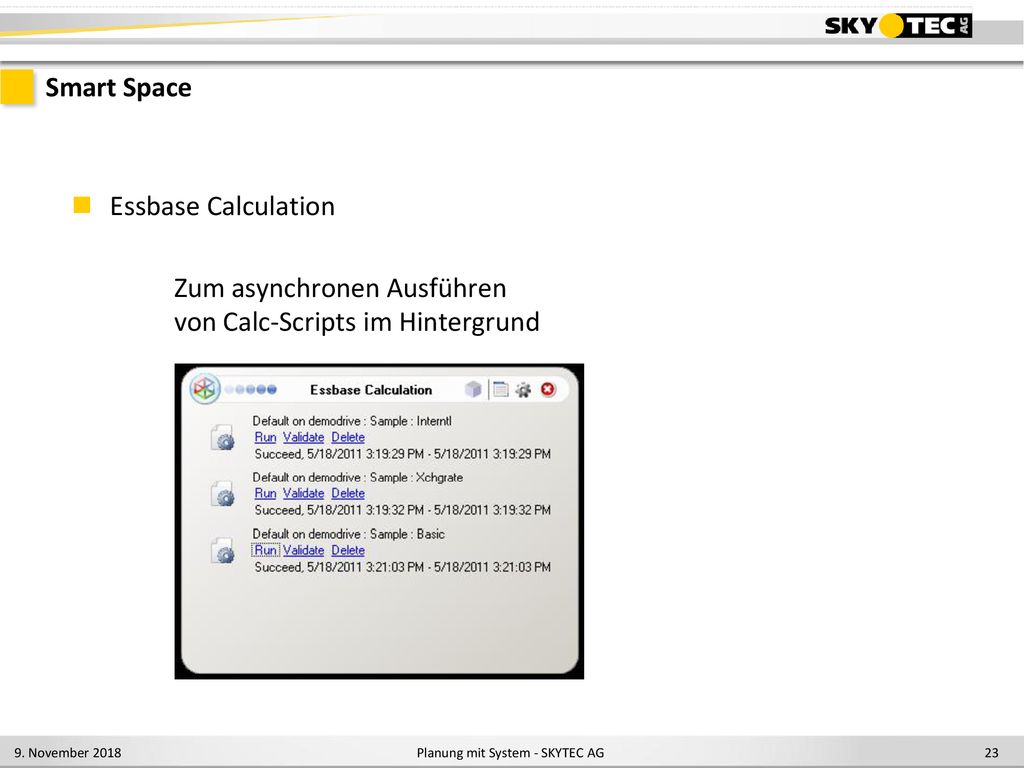The height and width of the screenshot is (768, 1024).
Task: Click the Smart Space logo in the widget header
Action: click(x=204, y=389)
